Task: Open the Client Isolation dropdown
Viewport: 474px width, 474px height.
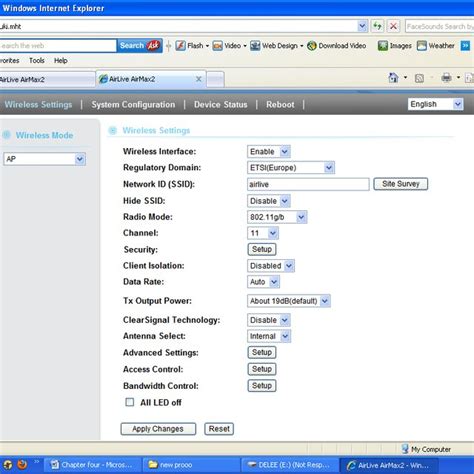Action: click(x=271, y=266)
